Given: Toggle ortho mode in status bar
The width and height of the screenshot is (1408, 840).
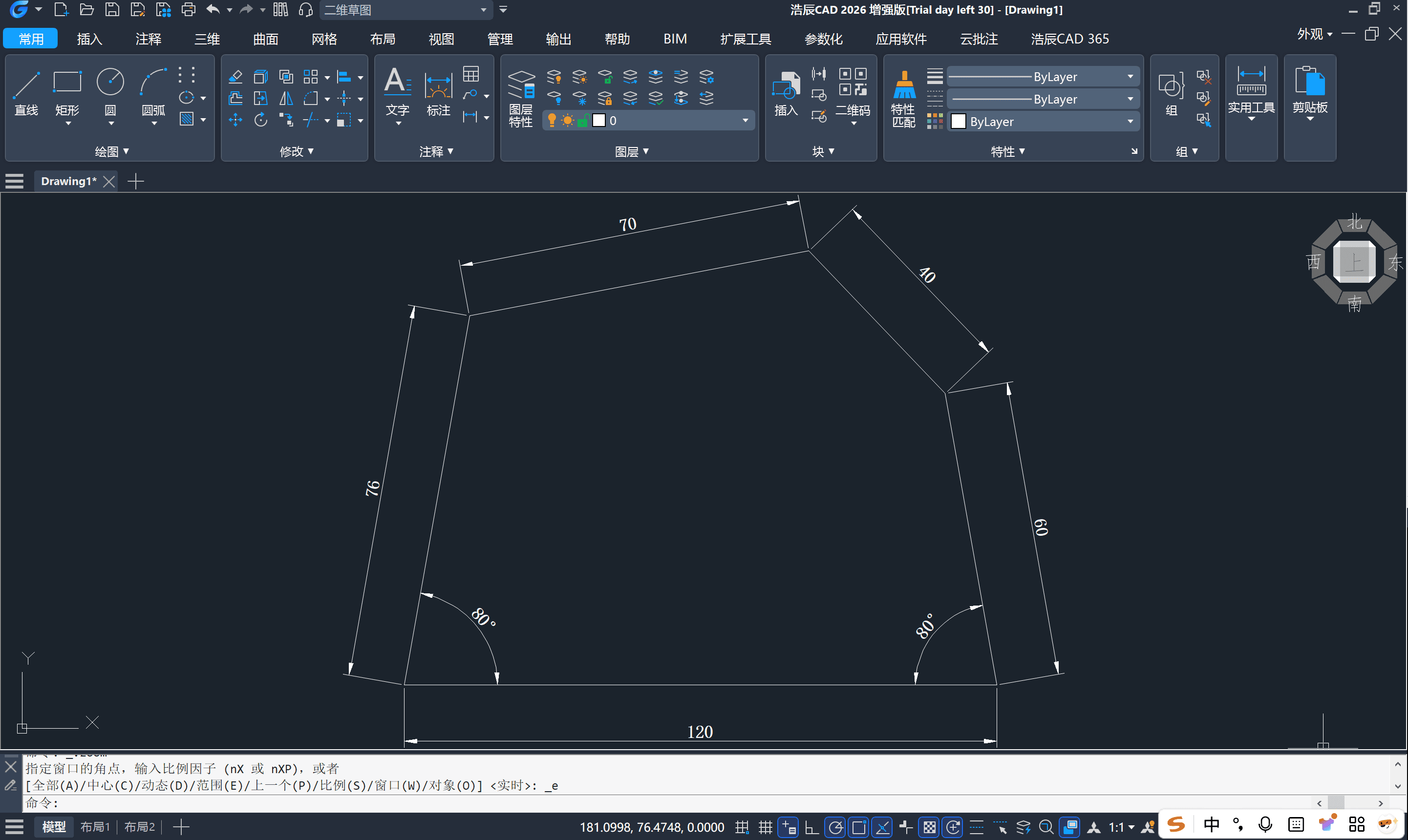Looking at the screenshot, I should [811, 828].
